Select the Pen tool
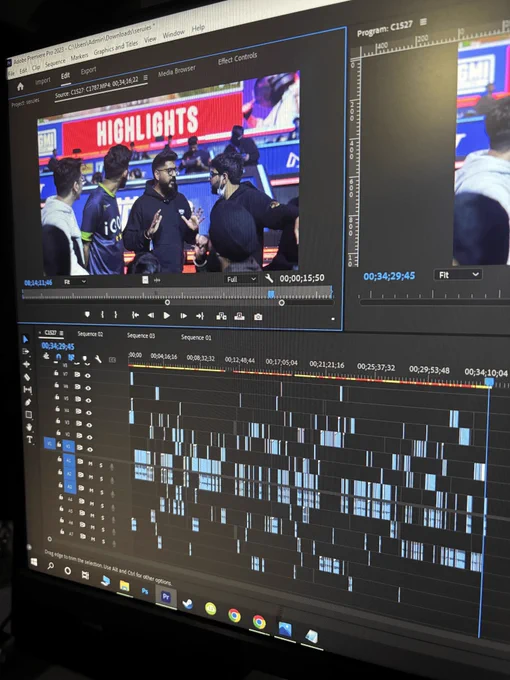Screen dimensions: 510x680 click(x=28, y=402)
